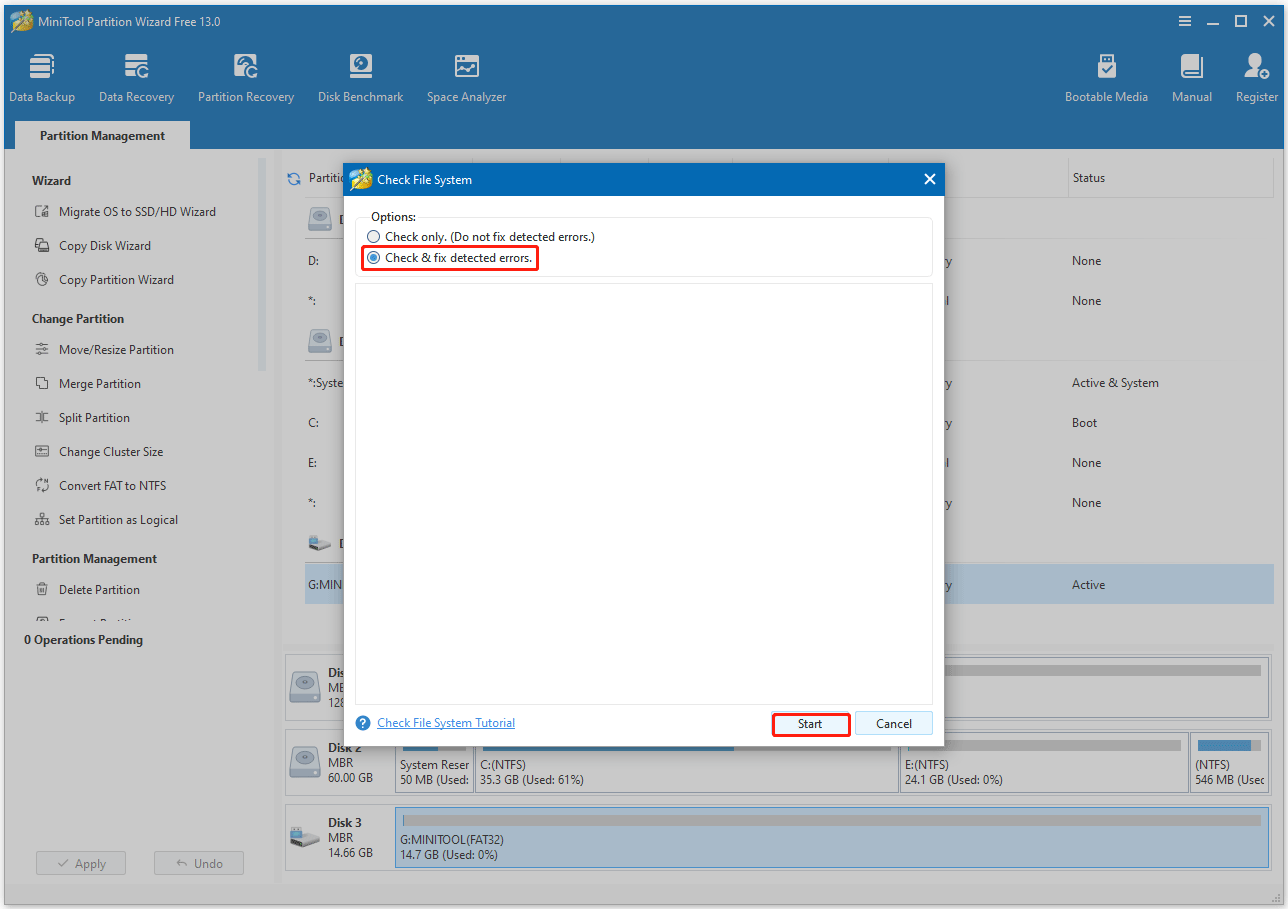Open the Check File System Tutorial link
1288x909 pixels.
point(446,723)
